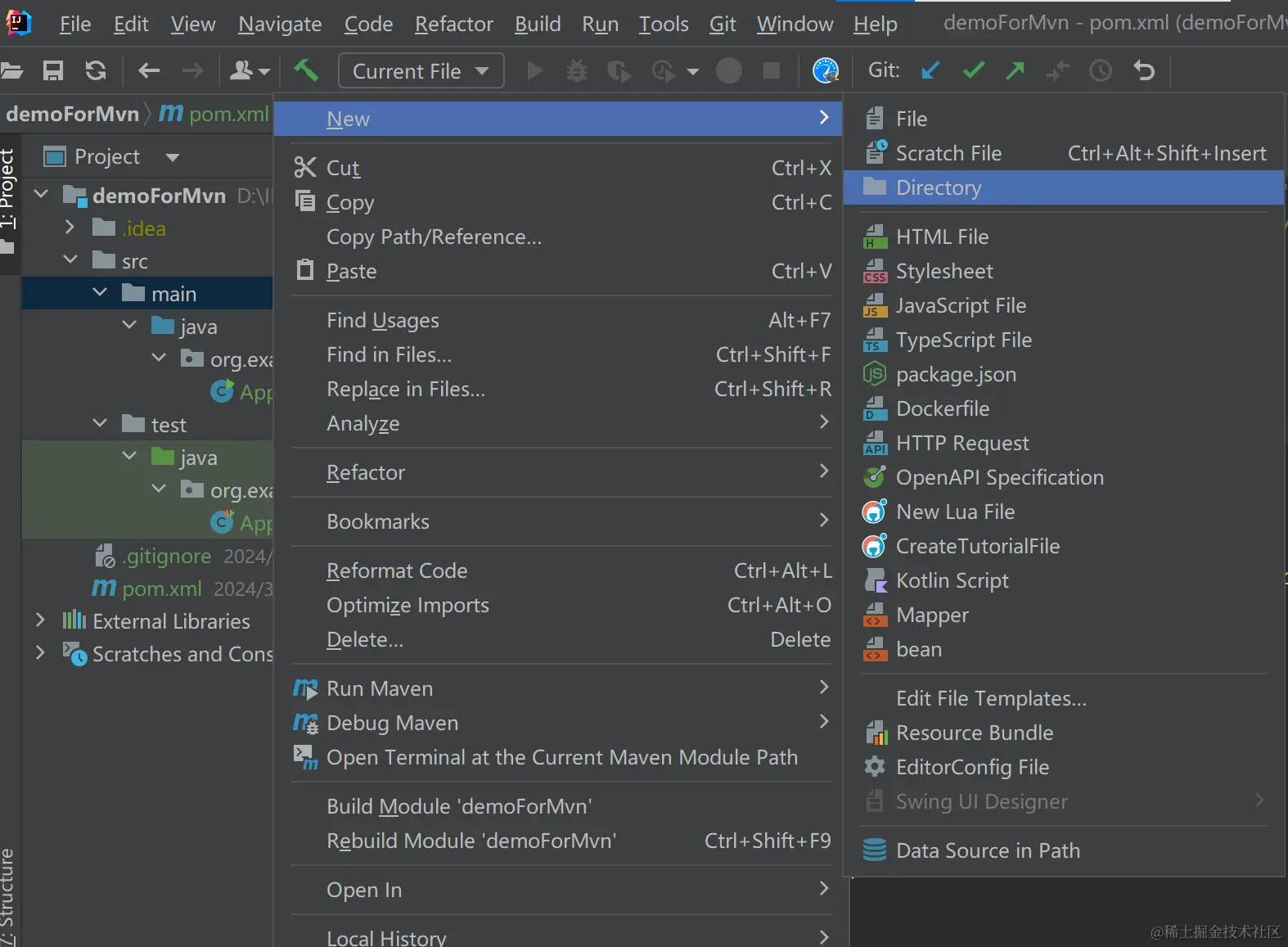This screenshot has height=947, width=1288.
Task: Collapse the src folder
Action: click(x=70, y=260)
